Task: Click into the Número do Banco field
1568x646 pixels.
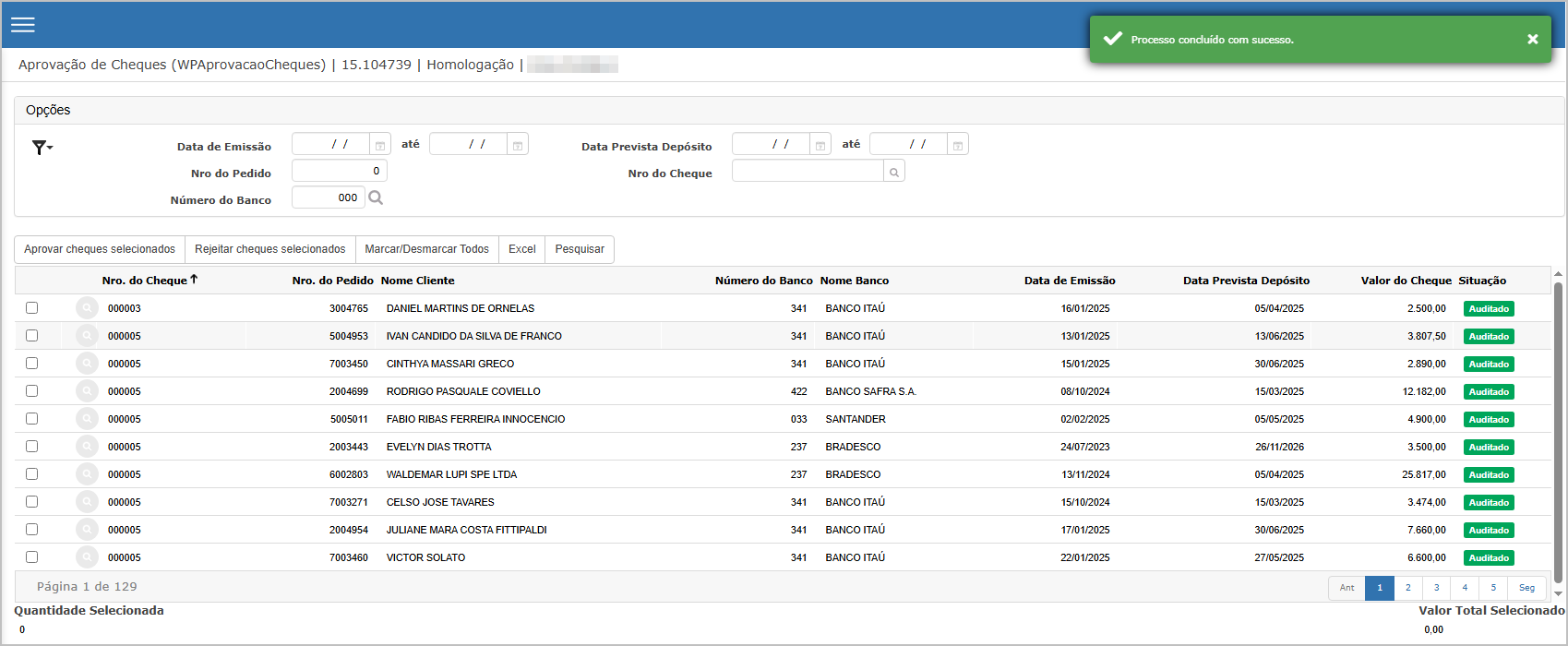Action: [x=328, y=197]
